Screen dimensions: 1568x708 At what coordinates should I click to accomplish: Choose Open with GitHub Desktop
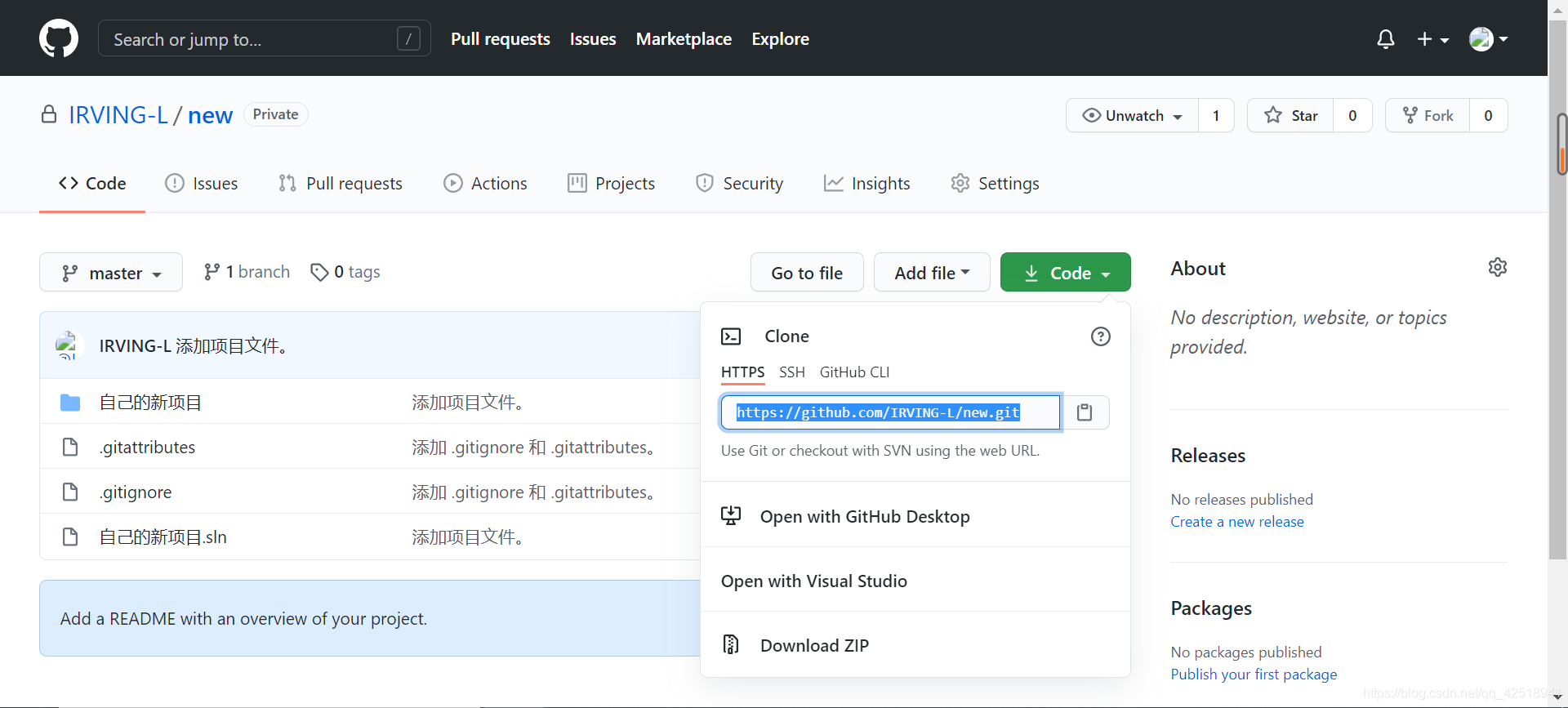(915, 516)
